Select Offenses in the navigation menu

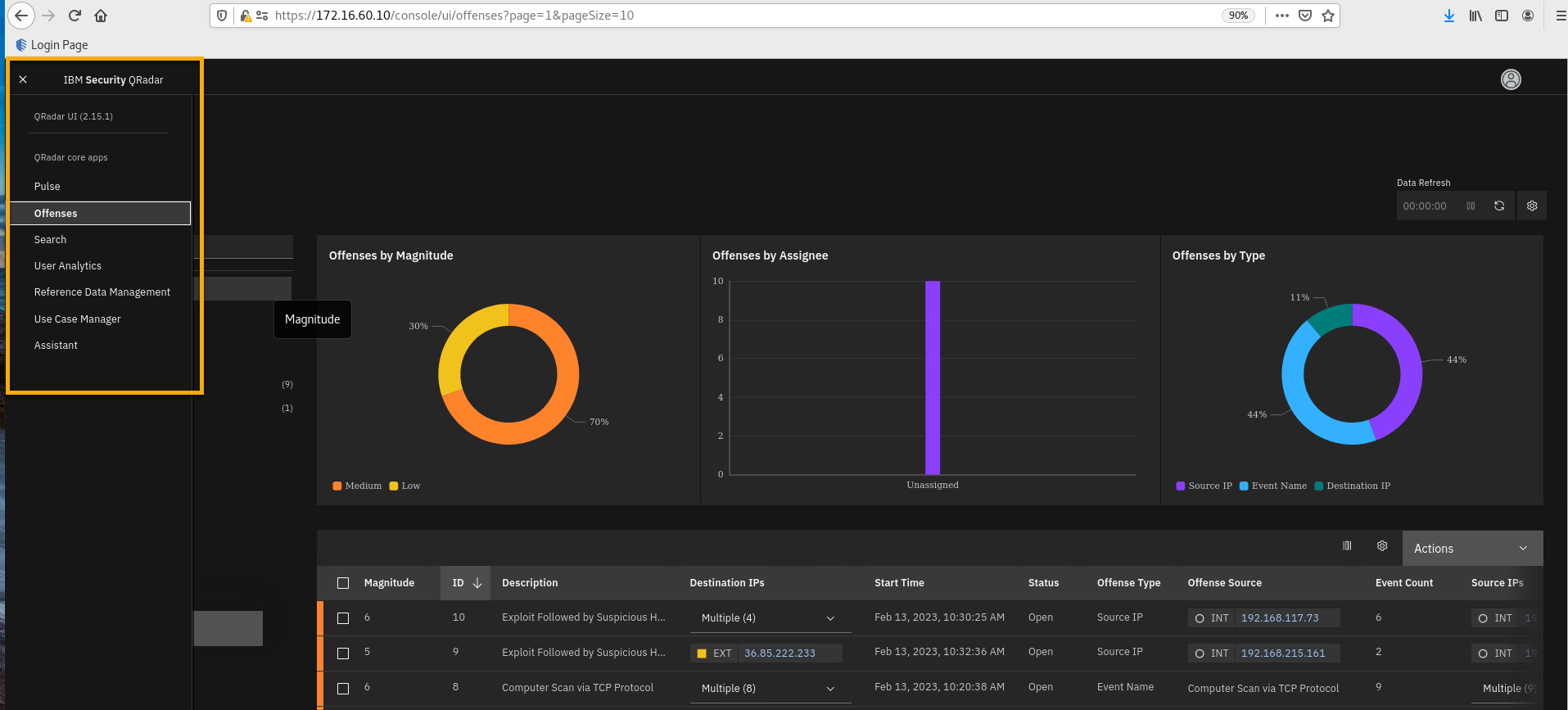click(x=101, y=213)
